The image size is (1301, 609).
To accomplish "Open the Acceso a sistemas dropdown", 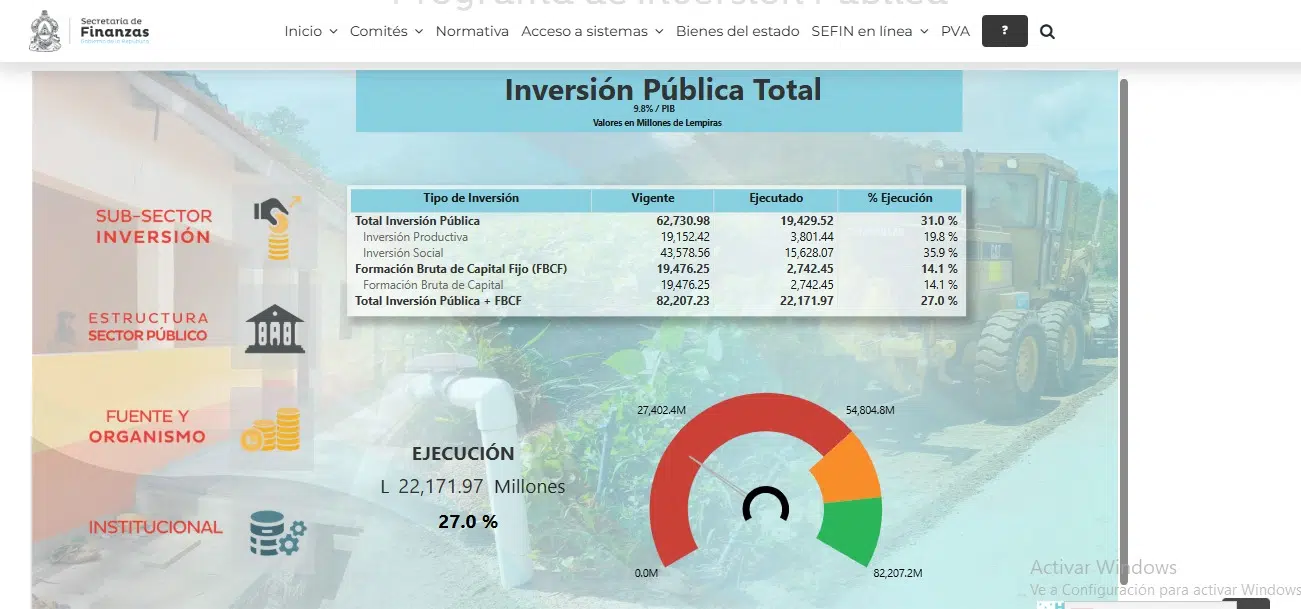I will point(592,32).
